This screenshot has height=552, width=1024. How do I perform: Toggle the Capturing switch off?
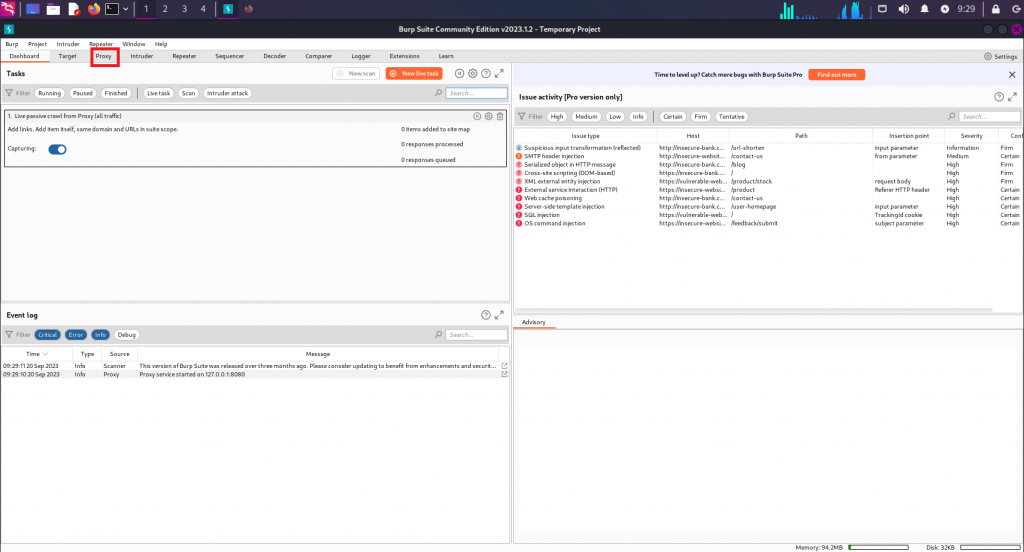57,149
